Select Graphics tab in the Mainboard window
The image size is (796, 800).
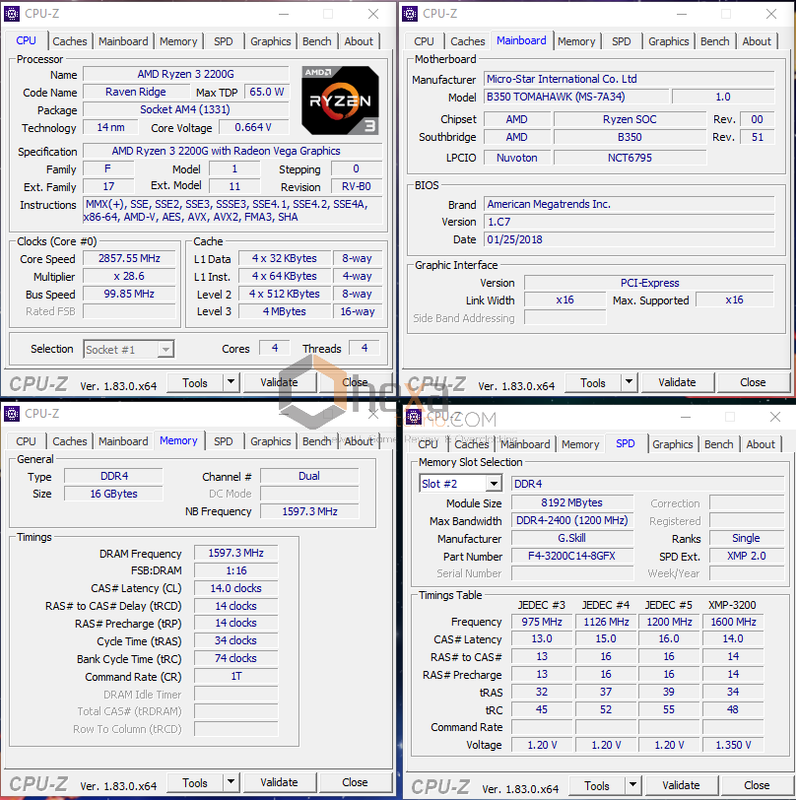pos(668,41)
